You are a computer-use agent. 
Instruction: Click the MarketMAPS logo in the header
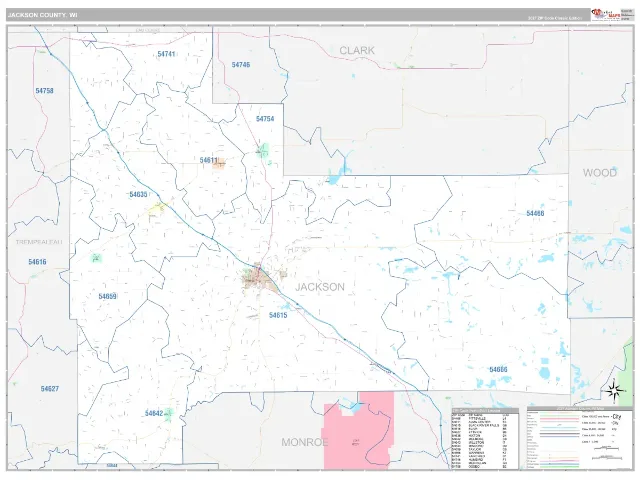coord(606,14)
